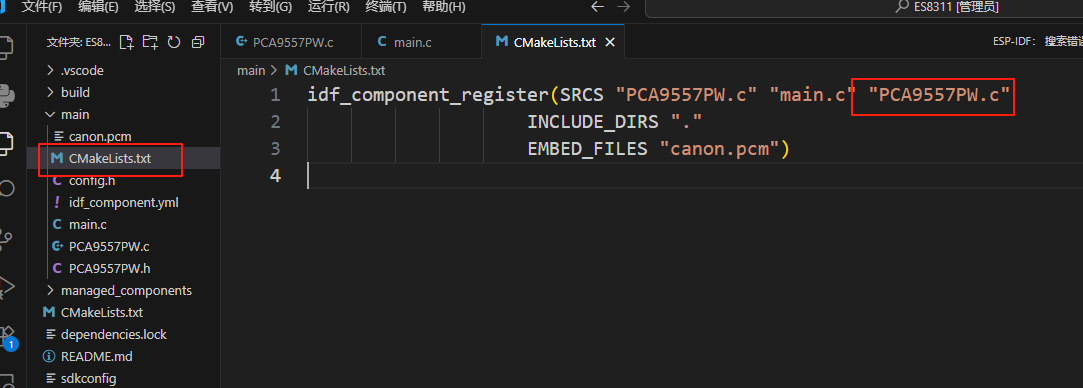The width and height of the screenshot is (1083, 388).
Task: Click the 文件夹: ES8 explorer title
Action: click(79, 42)
